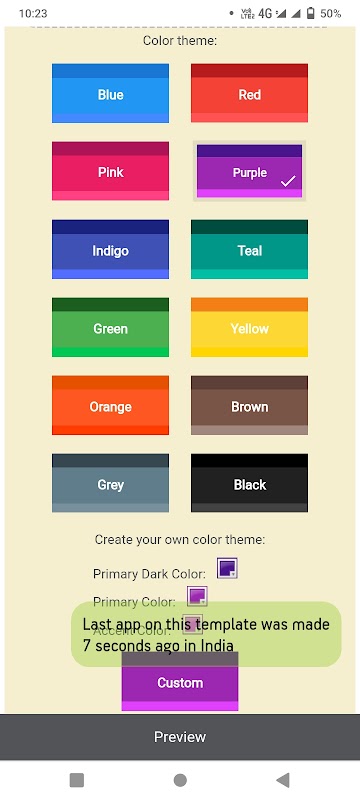Select the Green color theme
Viewport: 360px width, 800px height.
point(110,327)
